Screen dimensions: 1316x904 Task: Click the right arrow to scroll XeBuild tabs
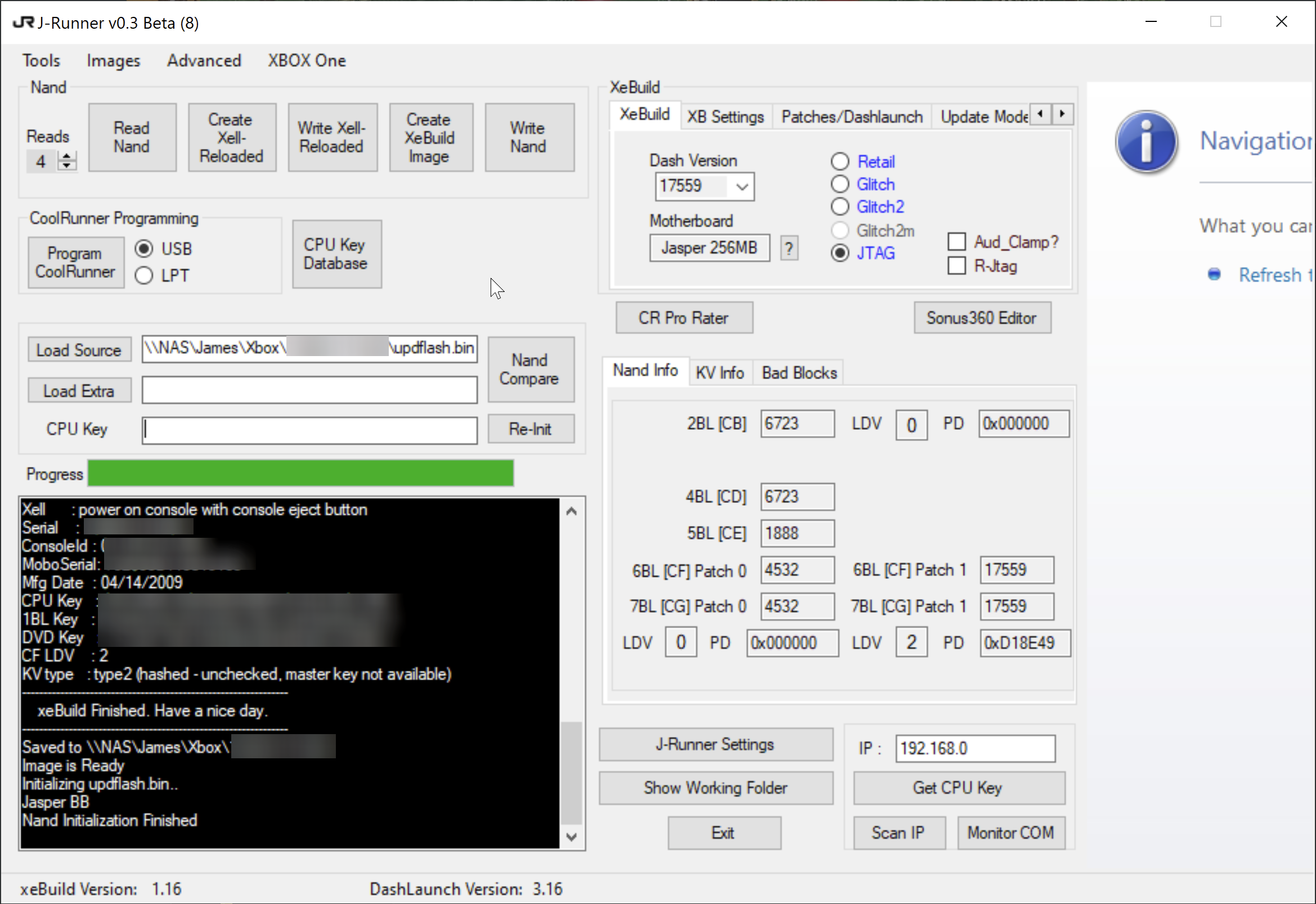click(x=1063, y=114)
